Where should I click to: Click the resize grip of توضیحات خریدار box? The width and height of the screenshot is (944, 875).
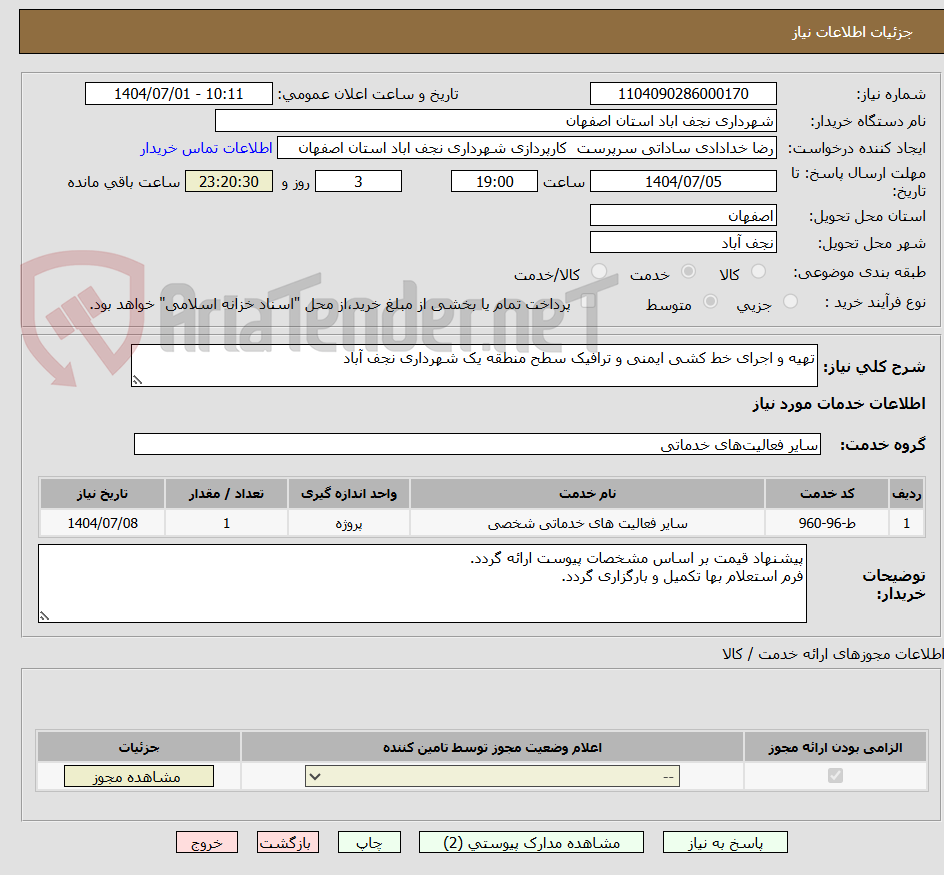coord(44,616)
